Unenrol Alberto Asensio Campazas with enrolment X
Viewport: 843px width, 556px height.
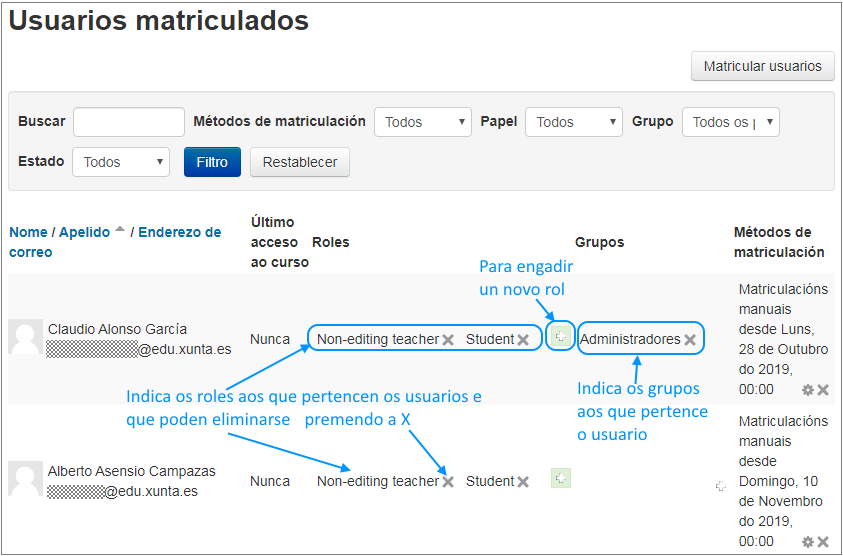click(823, 541)
